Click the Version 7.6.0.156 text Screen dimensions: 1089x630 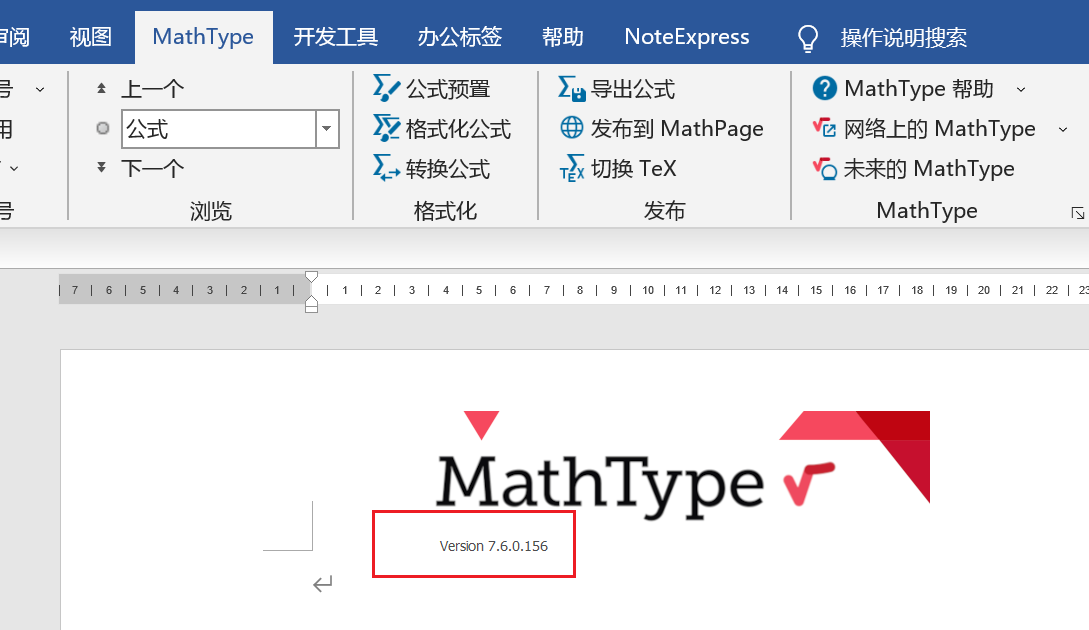point(494,546)
